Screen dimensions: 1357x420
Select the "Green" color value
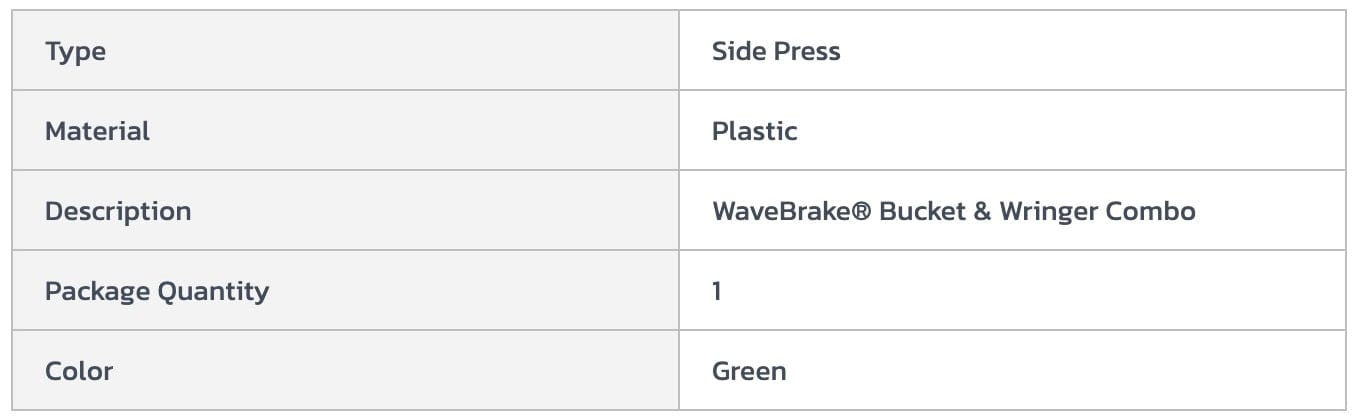point(749,371)
